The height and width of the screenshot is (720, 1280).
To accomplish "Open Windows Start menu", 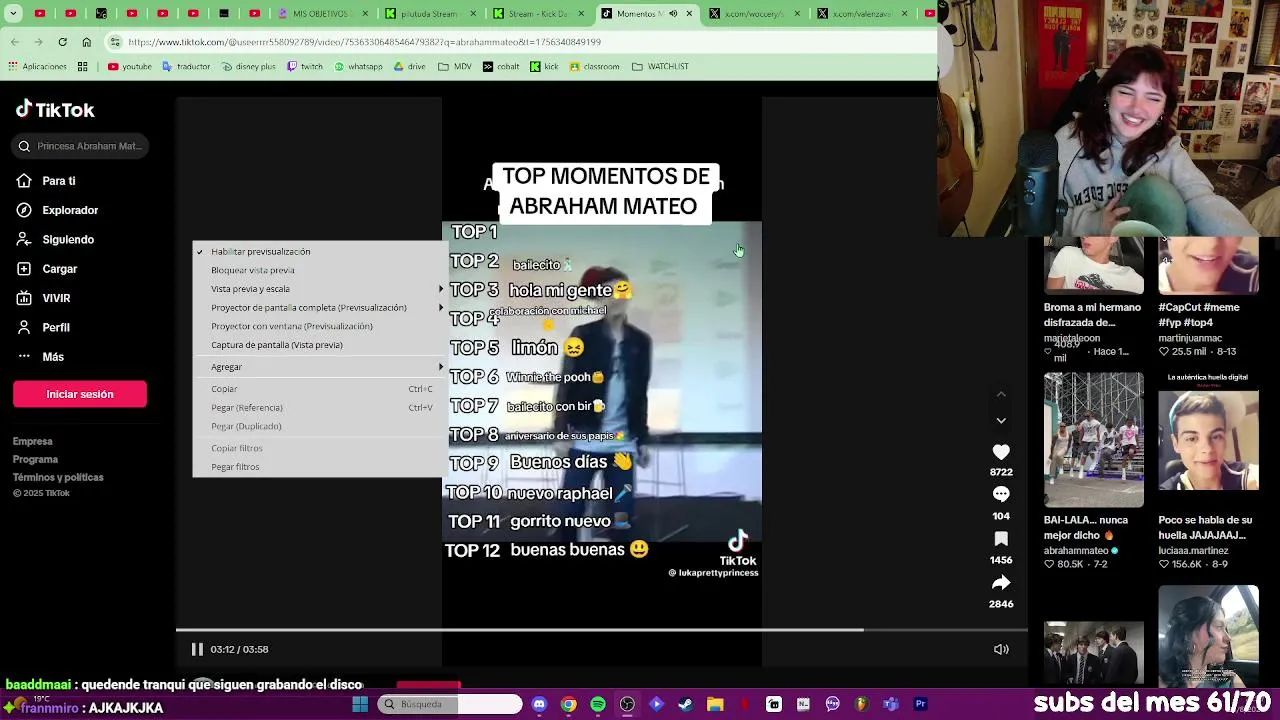I will (x=360, y=704).
